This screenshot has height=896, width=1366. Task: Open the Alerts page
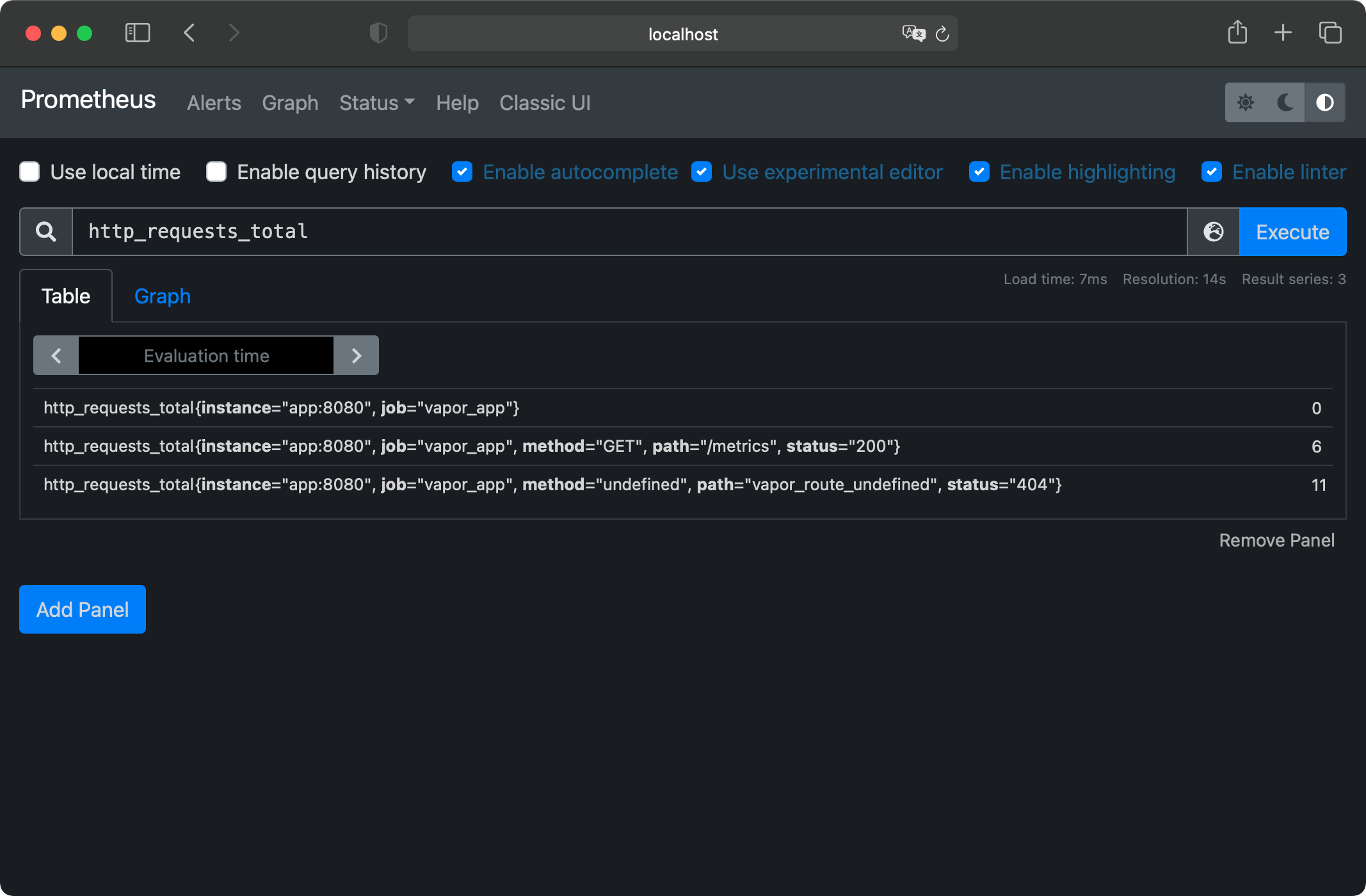[x=214, y=102]
